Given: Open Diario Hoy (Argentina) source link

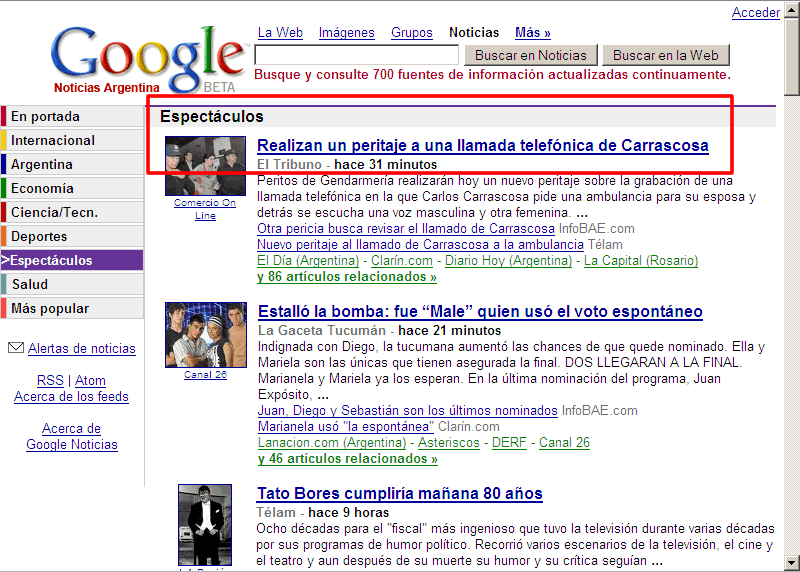Looking at the screenshot, I should pos(509,261).
